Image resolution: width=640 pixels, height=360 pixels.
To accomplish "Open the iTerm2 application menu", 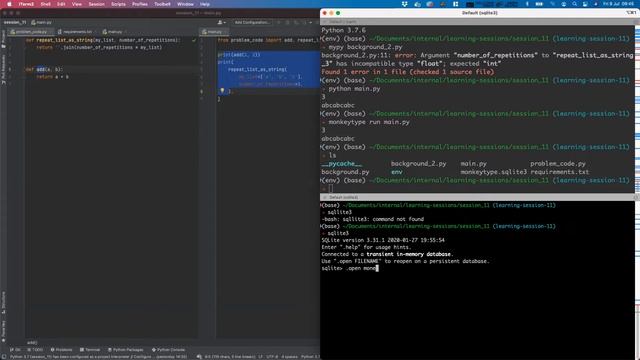I will [26, 4].
